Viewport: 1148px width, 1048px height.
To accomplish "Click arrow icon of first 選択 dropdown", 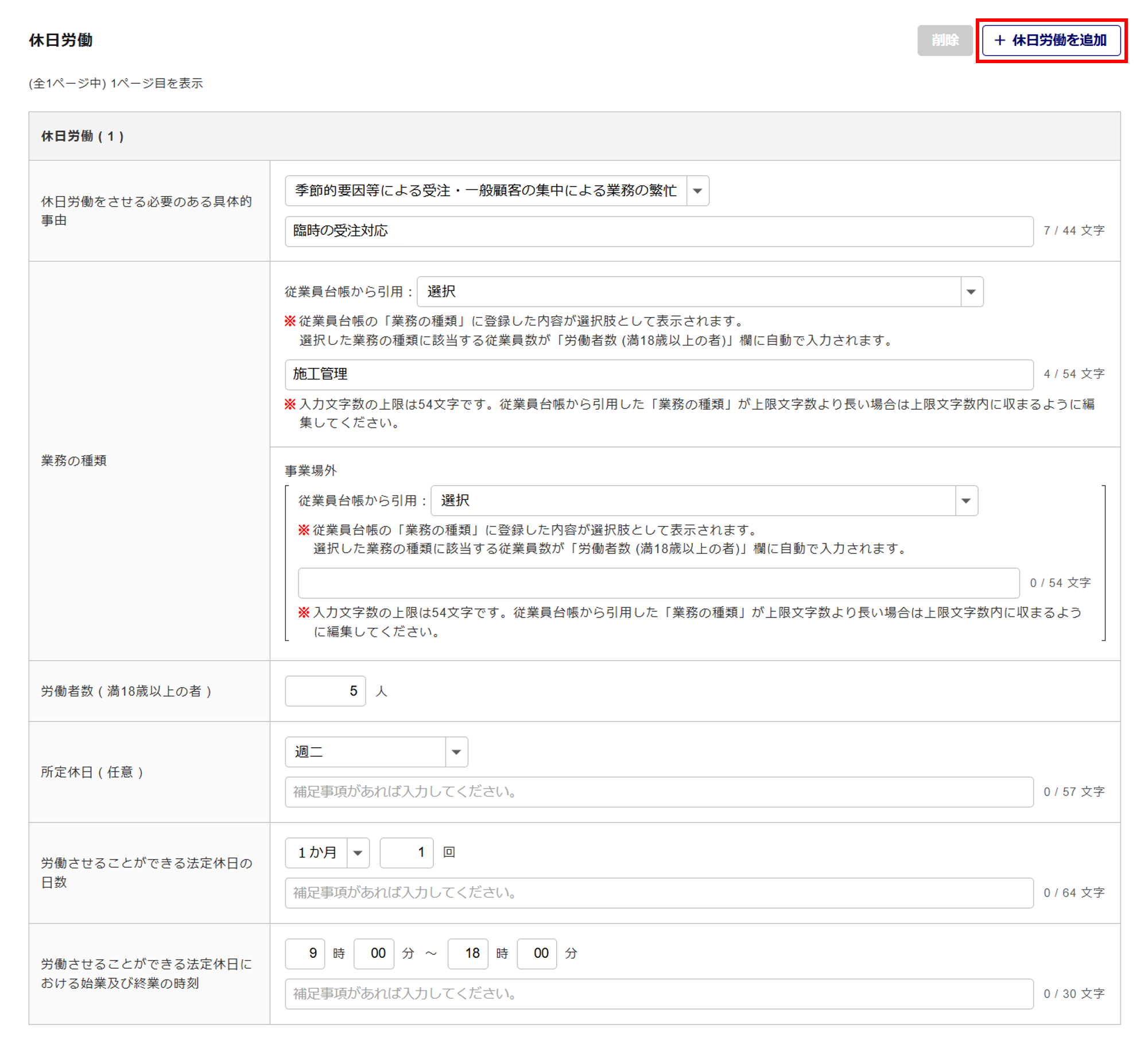I will (x=971, y=292).
